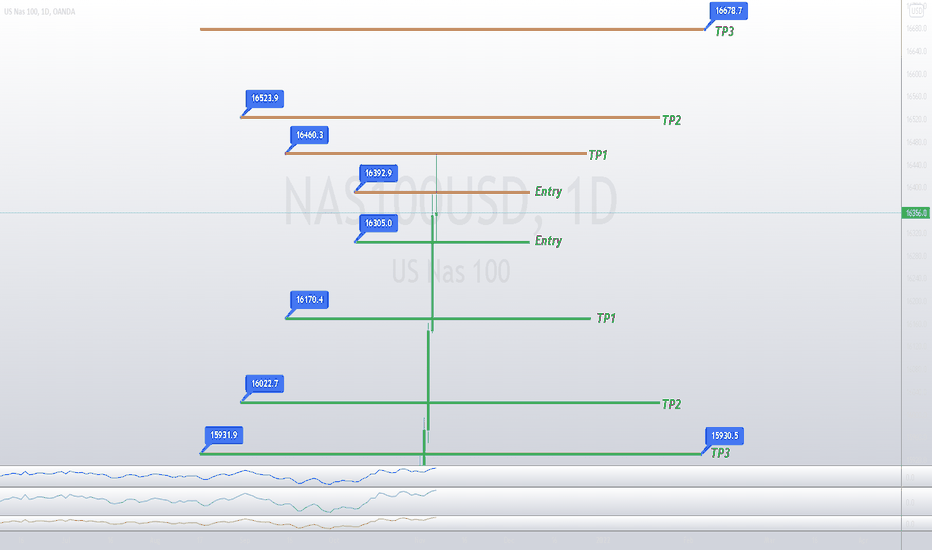
Task: Select the Entry label on 16305.0 line
Action: 548,241
